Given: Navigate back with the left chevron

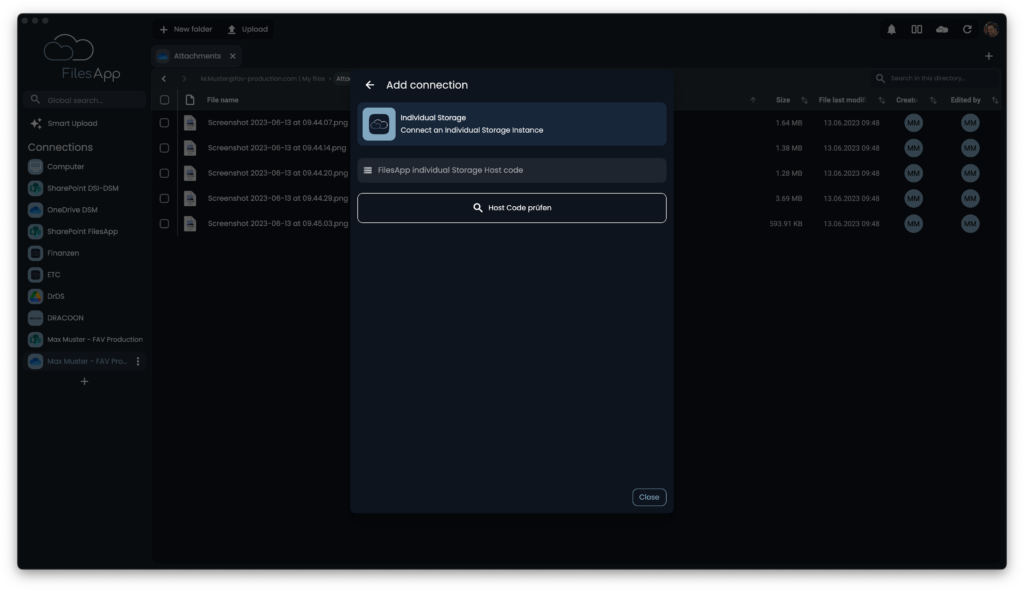Looking at the screenshot, I should click(x=164, y=79).
